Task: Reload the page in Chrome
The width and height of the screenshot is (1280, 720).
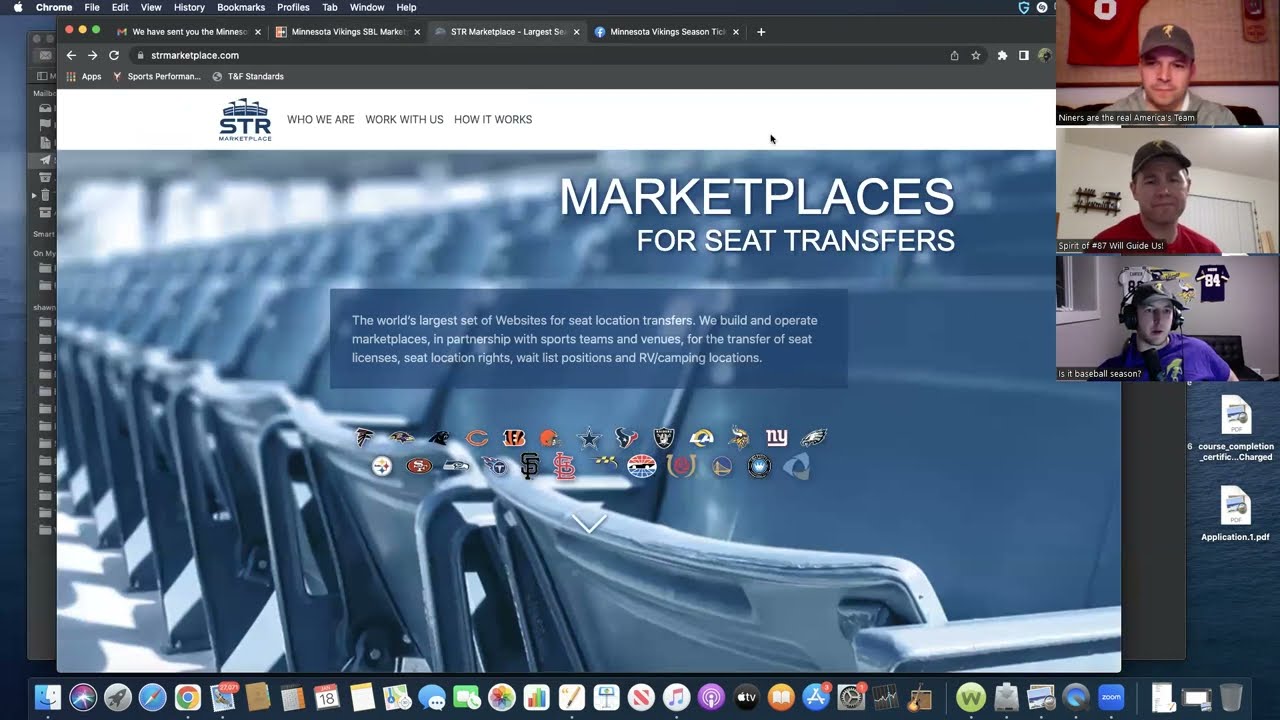Action: click(114, 56)
